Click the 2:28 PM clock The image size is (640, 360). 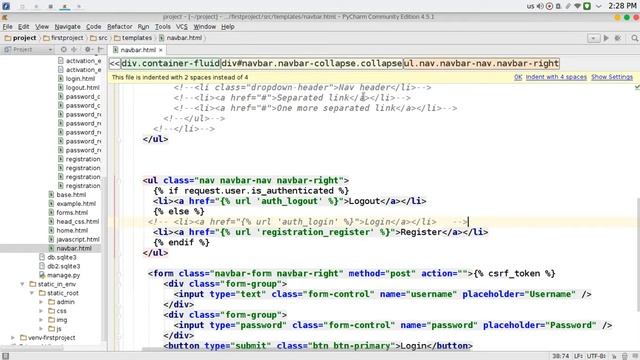coord(622,6)
